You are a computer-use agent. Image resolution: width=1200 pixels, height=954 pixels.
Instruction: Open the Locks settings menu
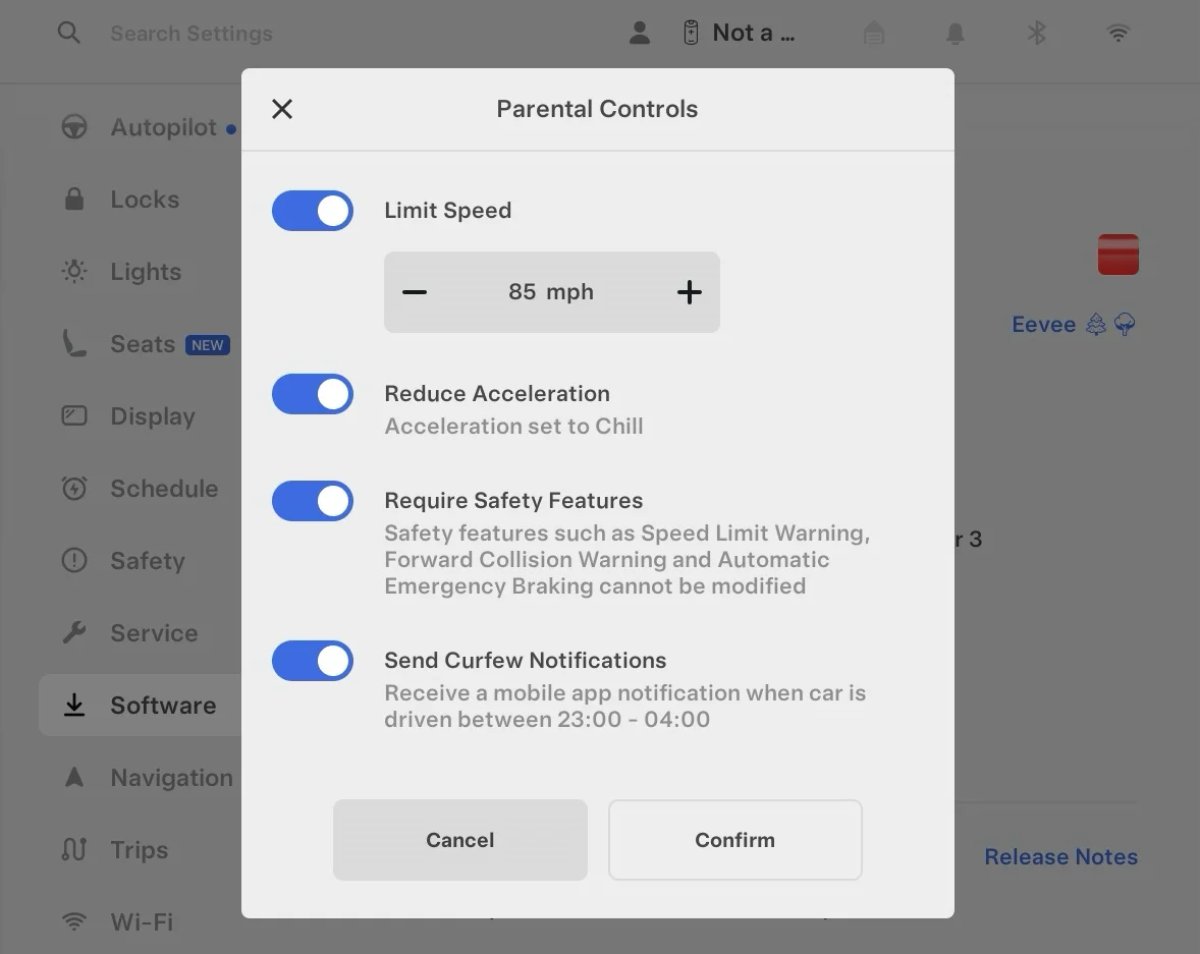[144, 200]
